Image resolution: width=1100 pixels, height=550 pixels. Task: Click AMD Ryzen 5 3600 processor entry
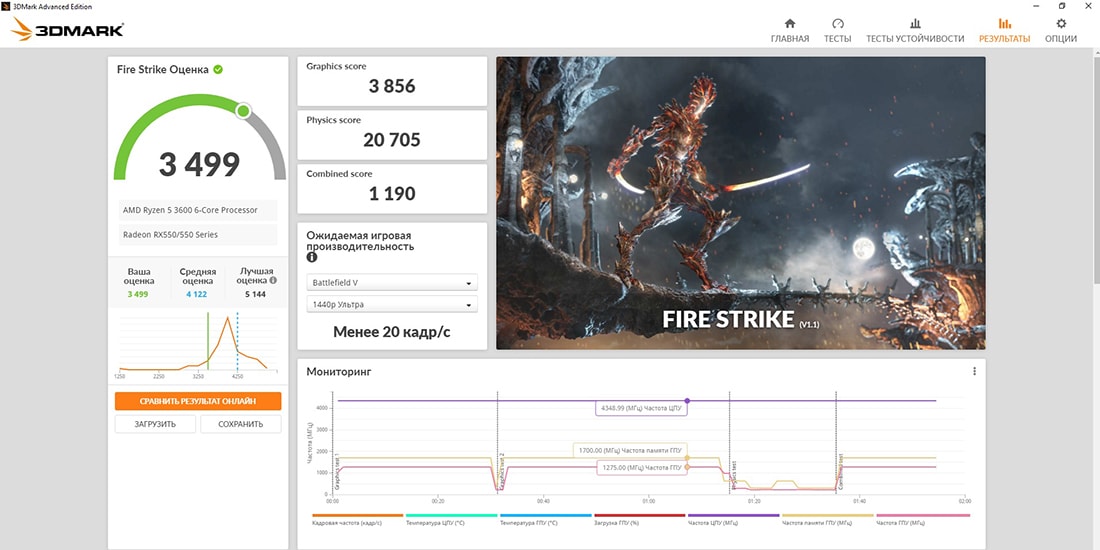pos(198,210)
